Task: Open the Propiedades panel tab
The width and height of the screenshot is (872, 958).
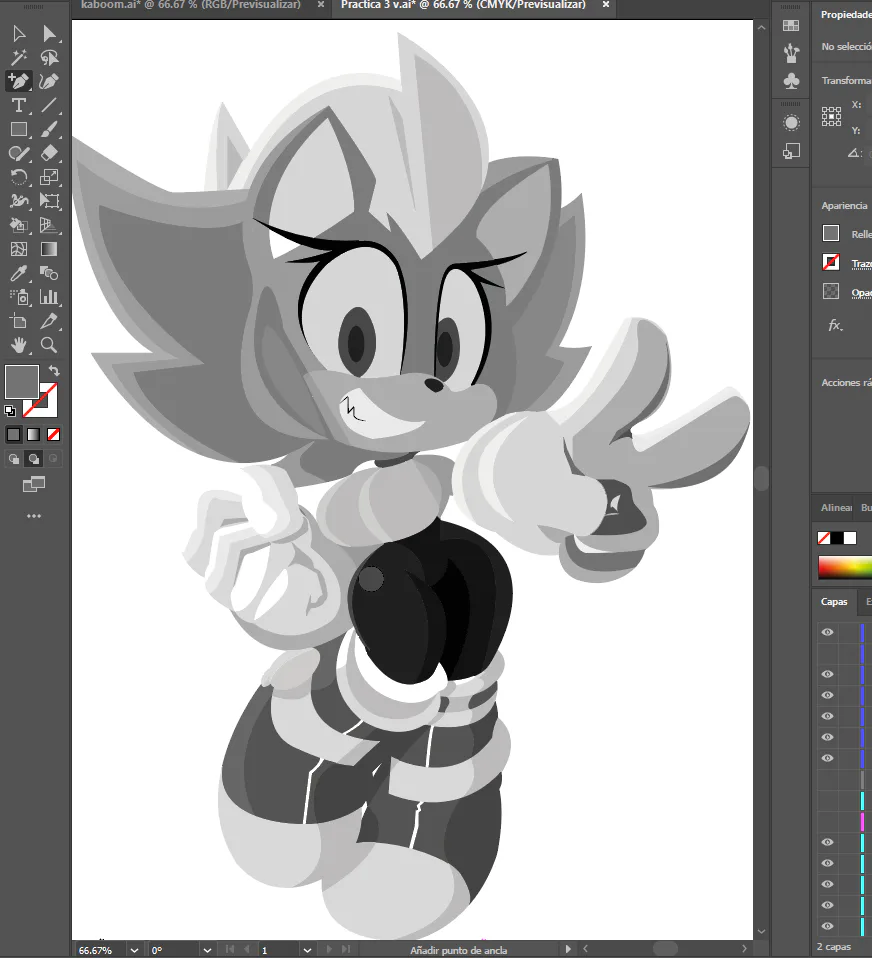Action: tap(846, 15)
